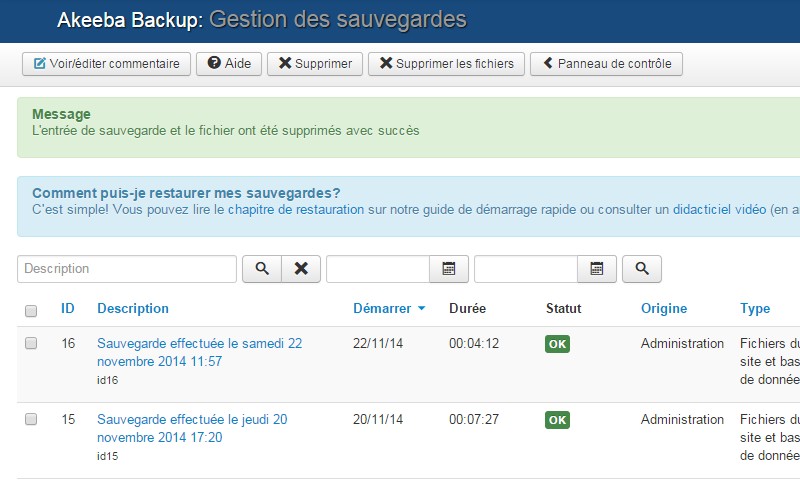Check the box for backup 15
The image size is (800, 500).
(31, 419)
